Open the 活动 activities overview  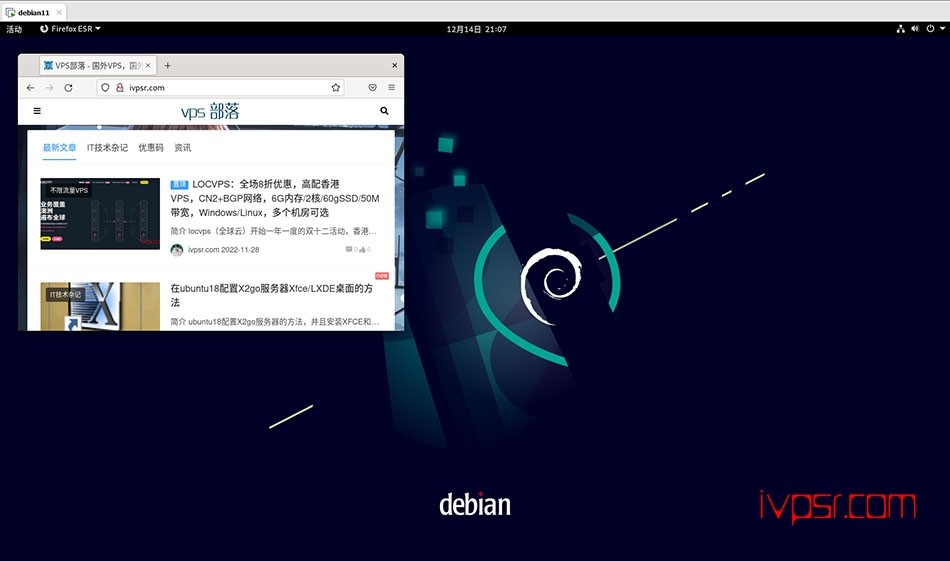[14, 29]
